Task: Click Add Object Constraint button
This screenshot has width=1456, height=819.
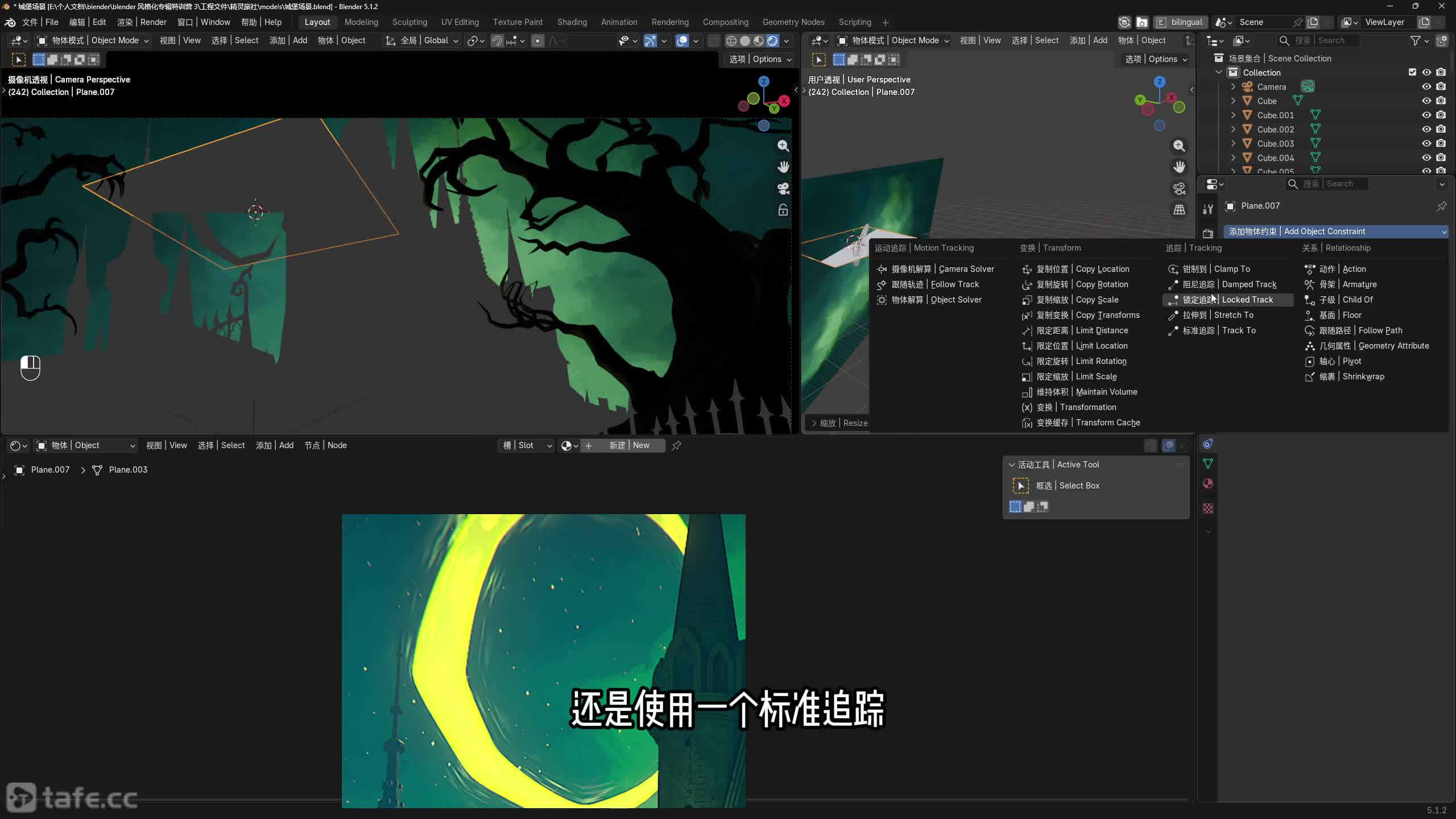Action: click(1335, 231)
